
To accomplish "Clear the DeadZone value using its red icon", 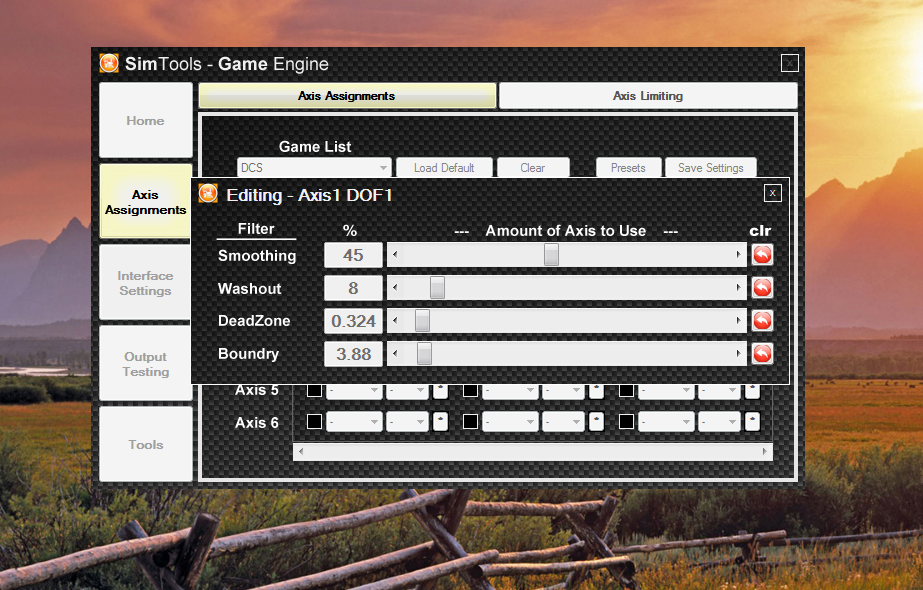I will click(x=762, y=321).
